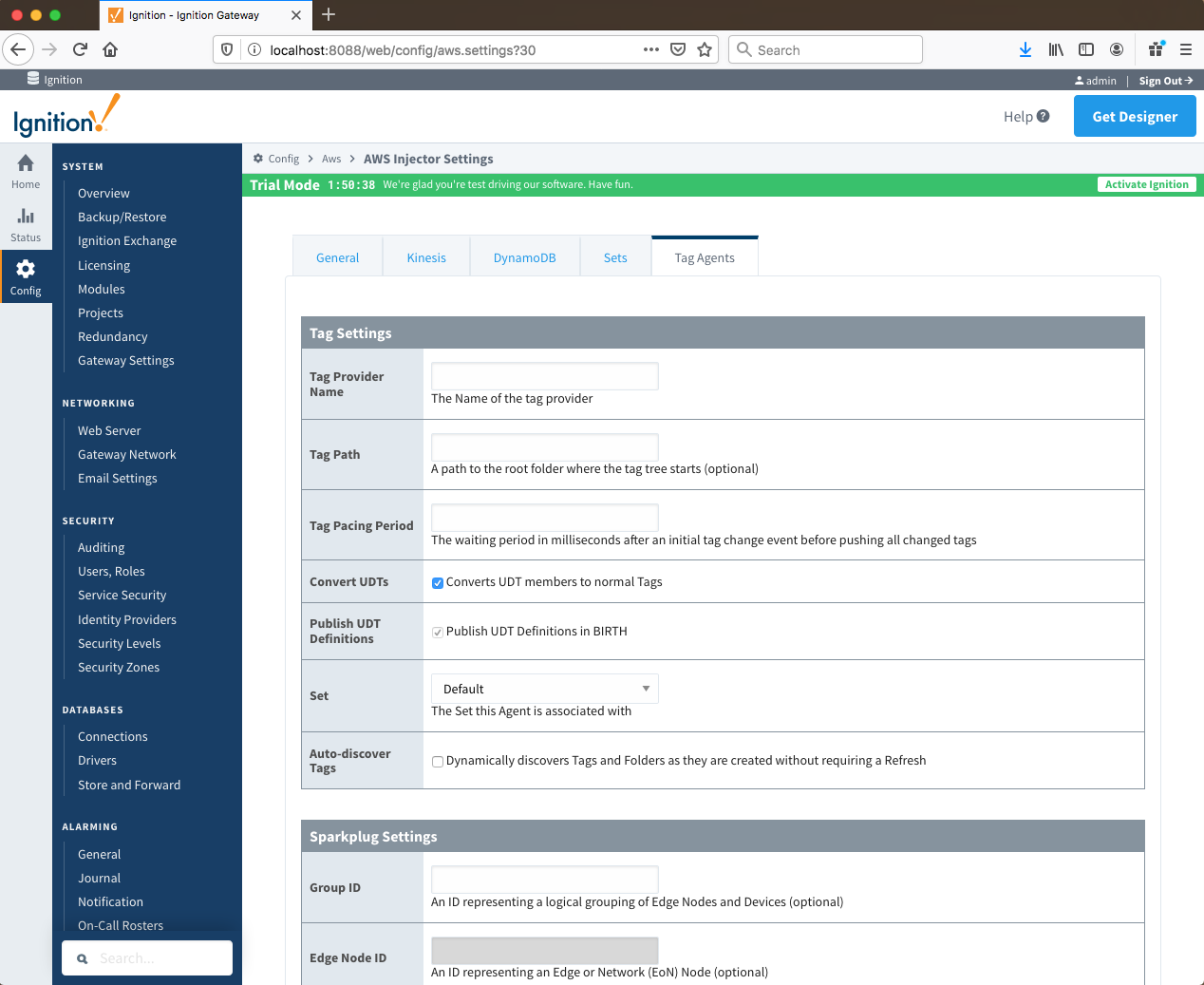This screenshot has width=1204, height=985.
Task: Open Gateway Network in sidebar
Action: [x=127, y=455]
